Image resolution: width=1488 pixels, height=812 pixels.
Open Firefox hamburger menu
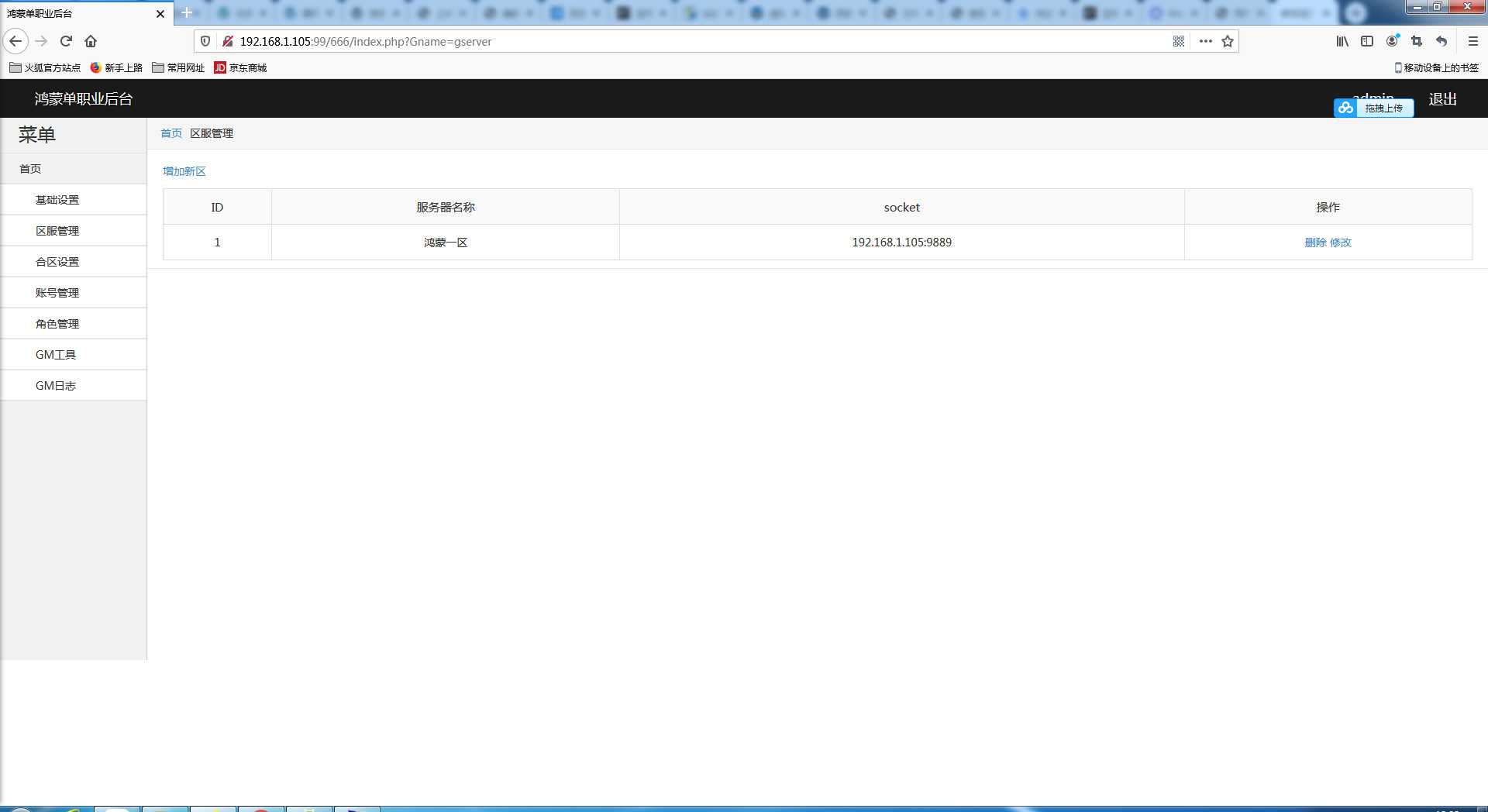coord(1472,41)
